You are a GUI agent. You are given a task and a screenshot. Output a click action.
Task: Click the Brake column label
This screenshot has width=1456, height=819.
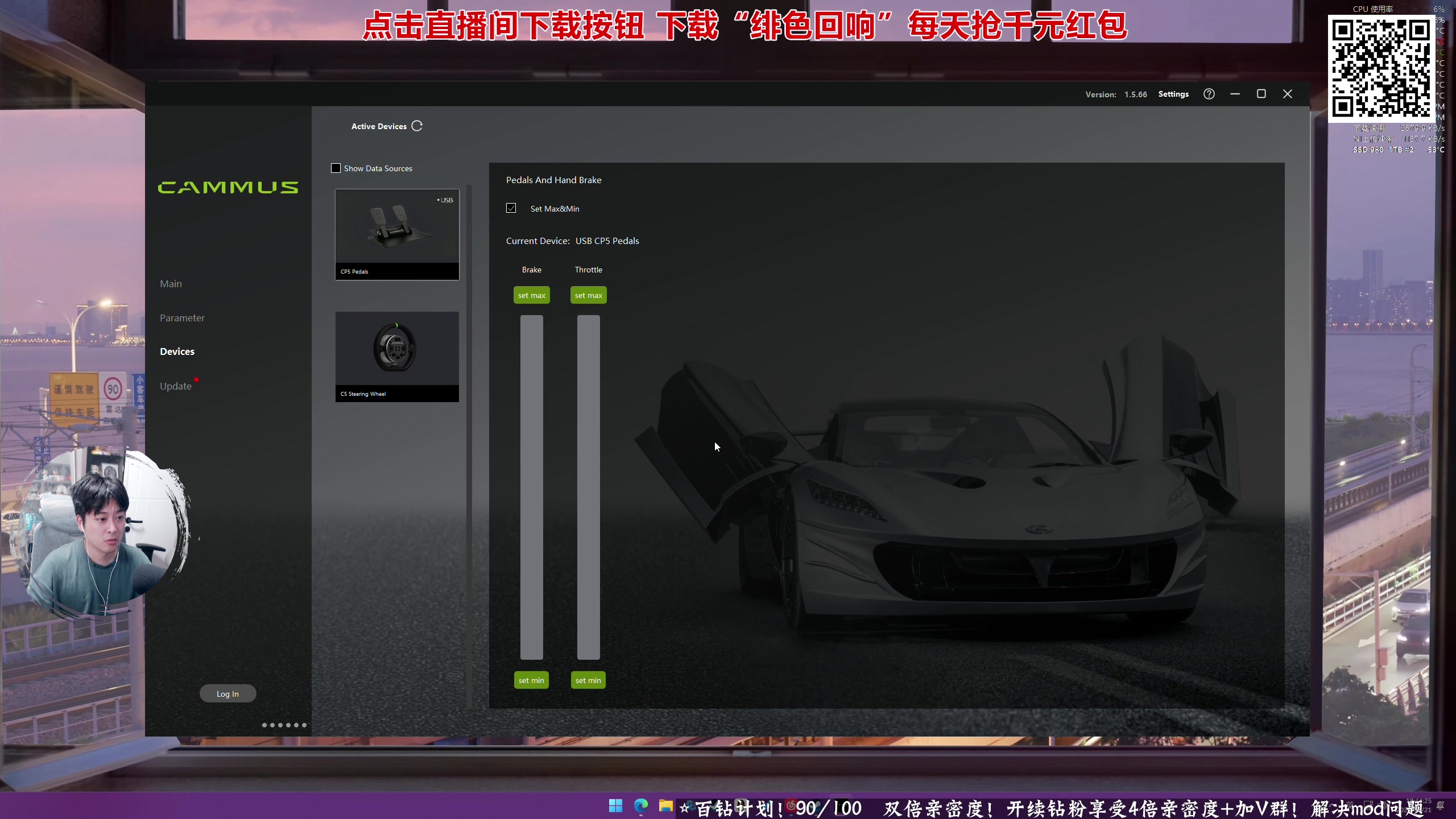coord(531,270)
